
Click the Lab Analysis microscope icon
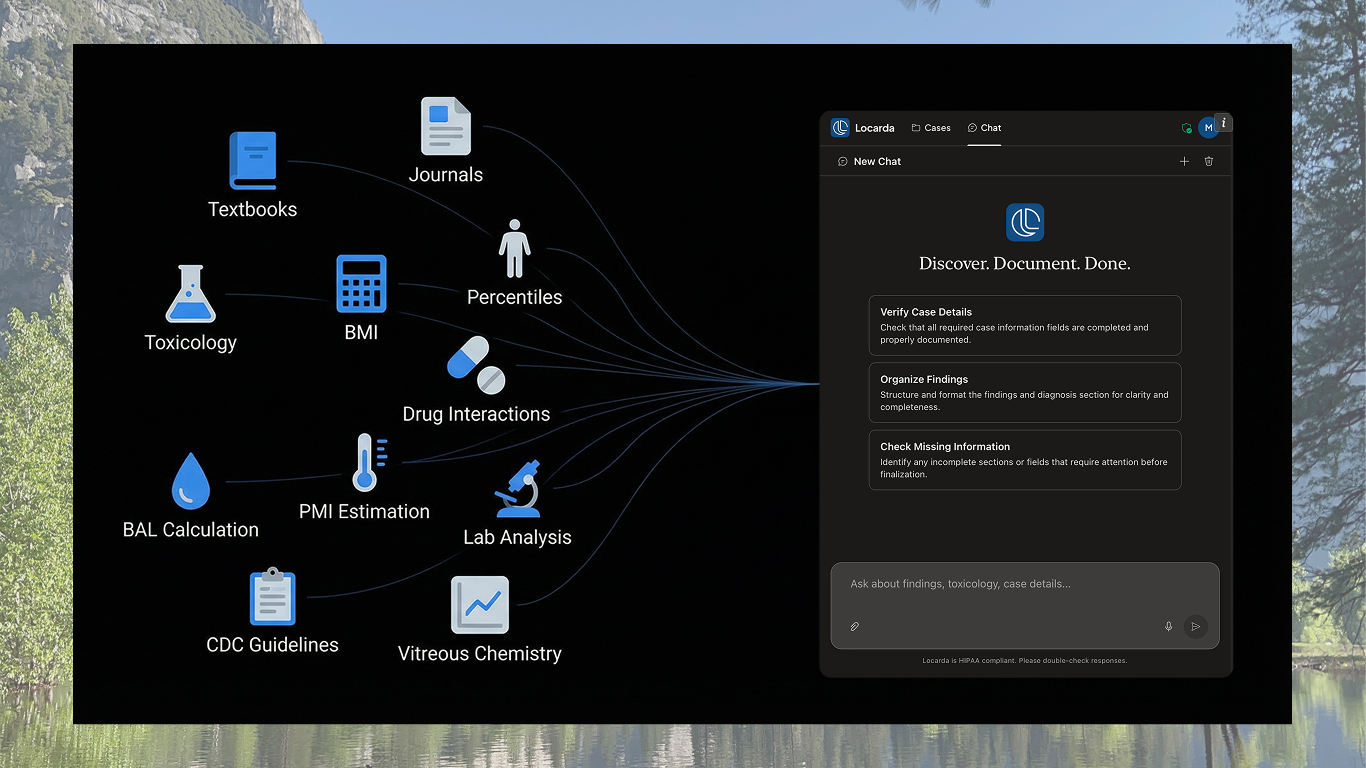click(x=518, y=489)
